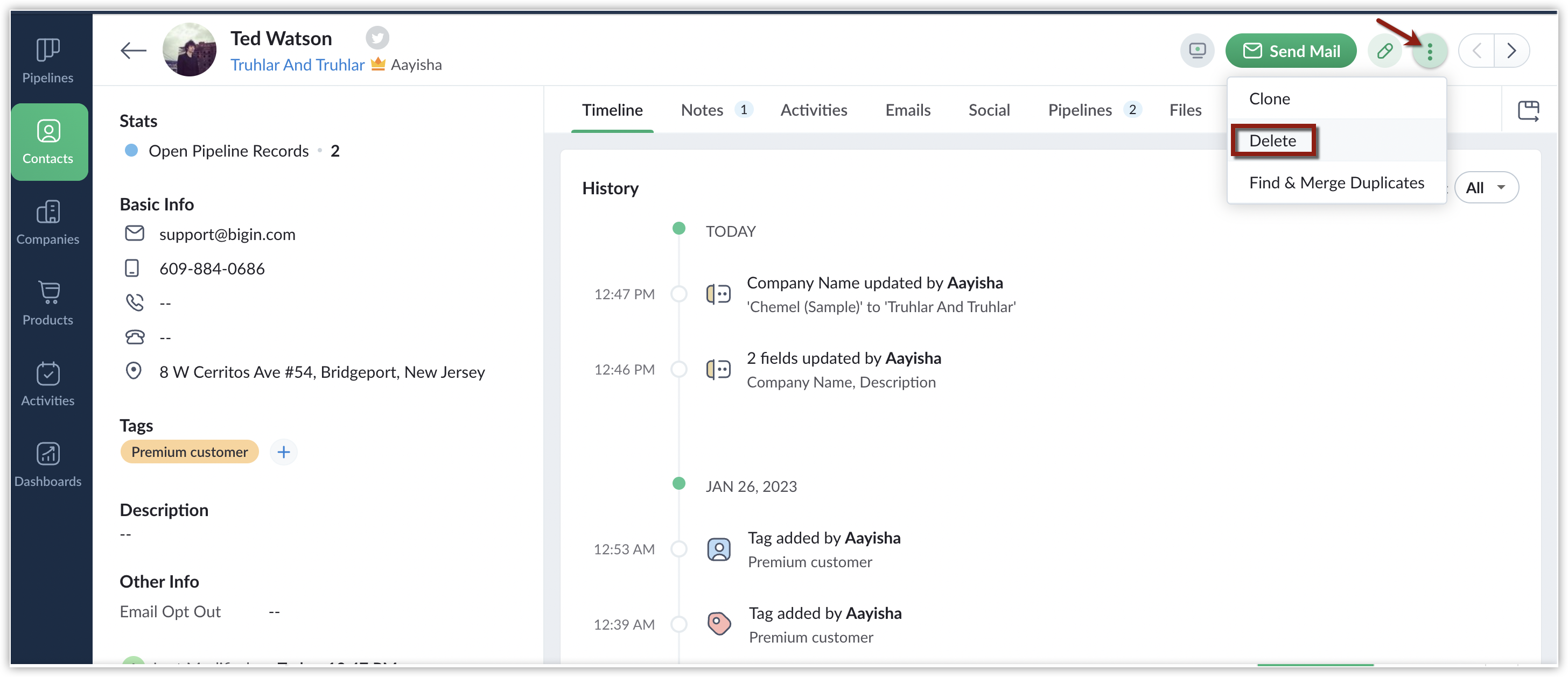Switch to the Activities tab
The height and width of the screenshot is (677, 1568).
[813, 110]
